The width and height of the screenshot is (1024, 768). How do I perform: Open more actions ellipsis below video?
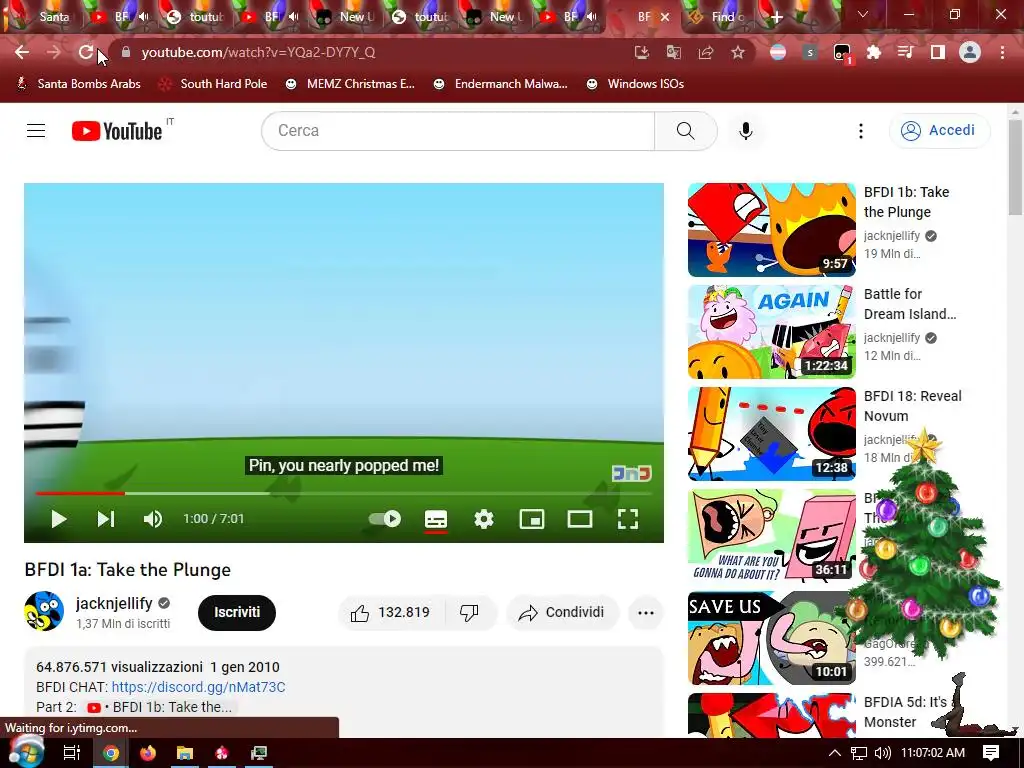646,613
